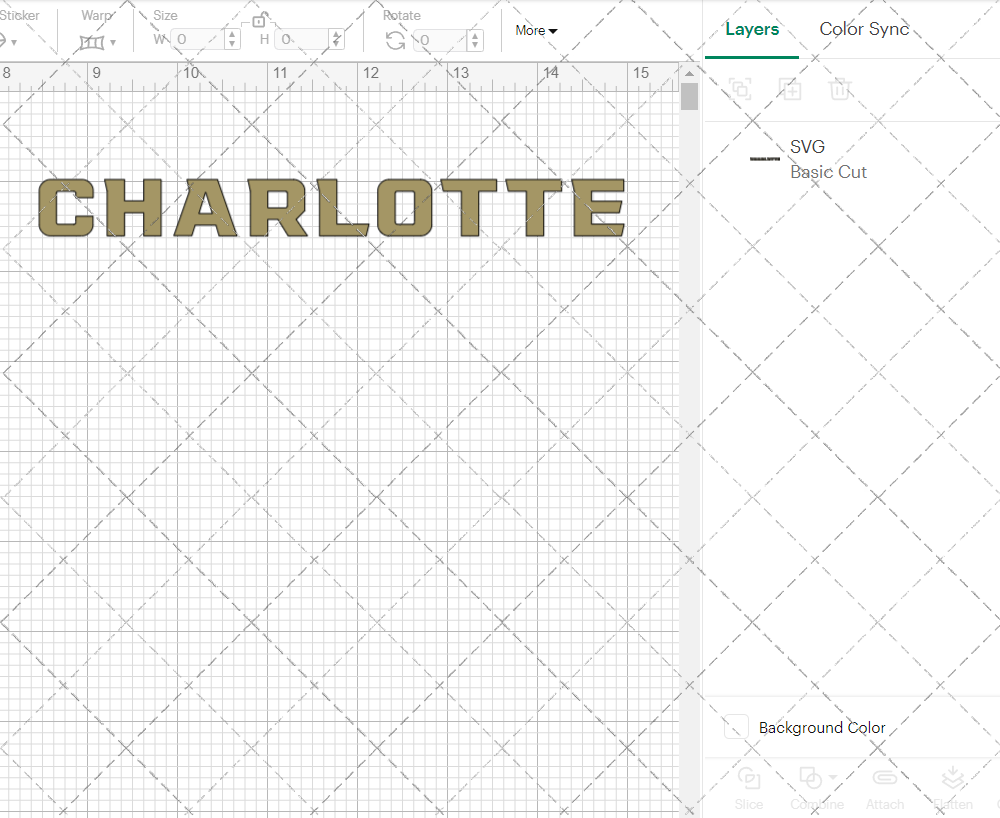Click the Background Color label
The width and height of the screenshot is (1000, 818).
(821, 727)
